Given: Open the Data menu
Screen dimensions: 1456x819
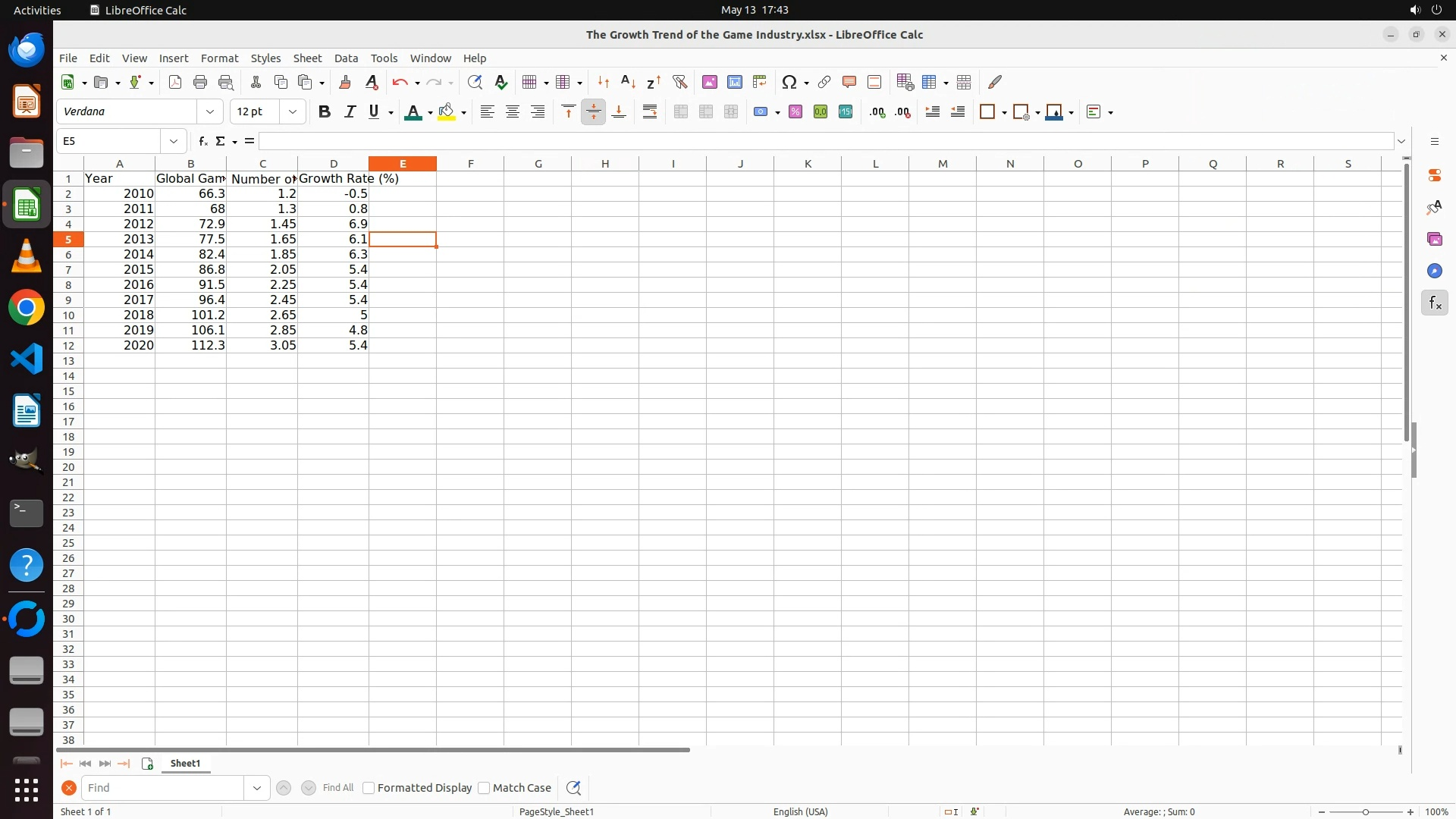Looking at the screenshot, I should (346, 58).
